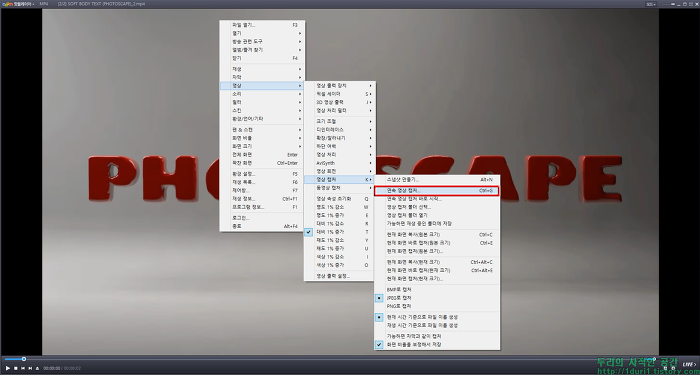The image size is (700, 375).
Task: Select 전체 화면 (Enter) item
Action: [x=262, y=154]
